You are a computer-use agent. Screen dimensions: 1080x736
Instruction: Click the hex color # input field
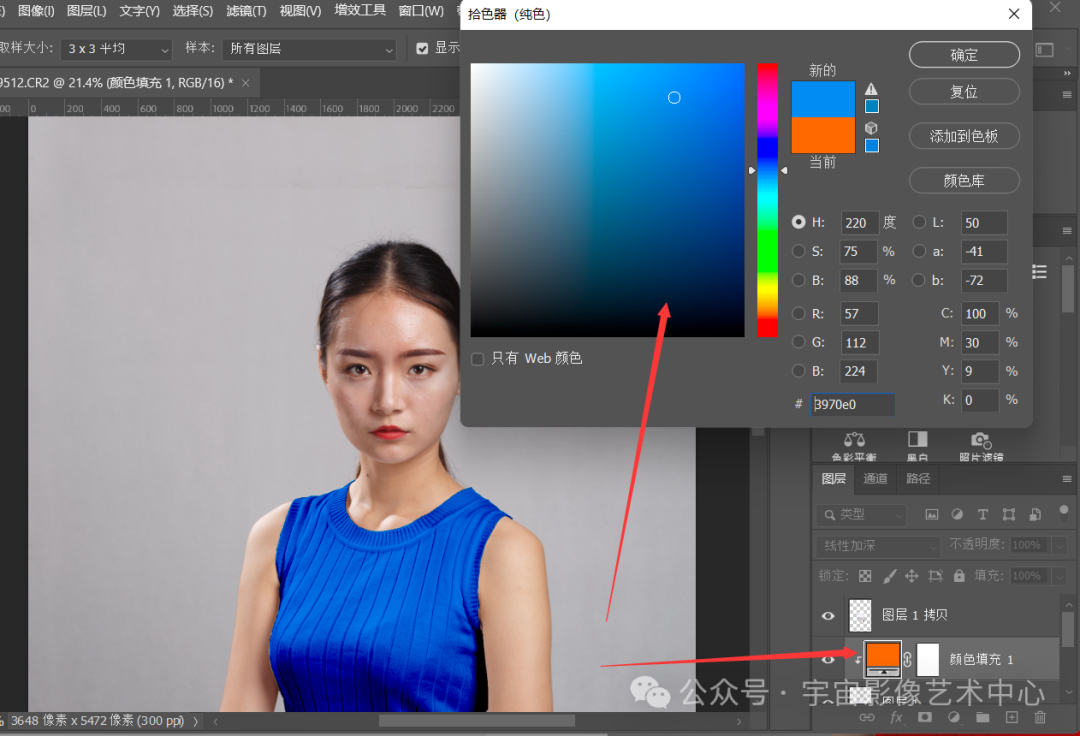(853, 404)
